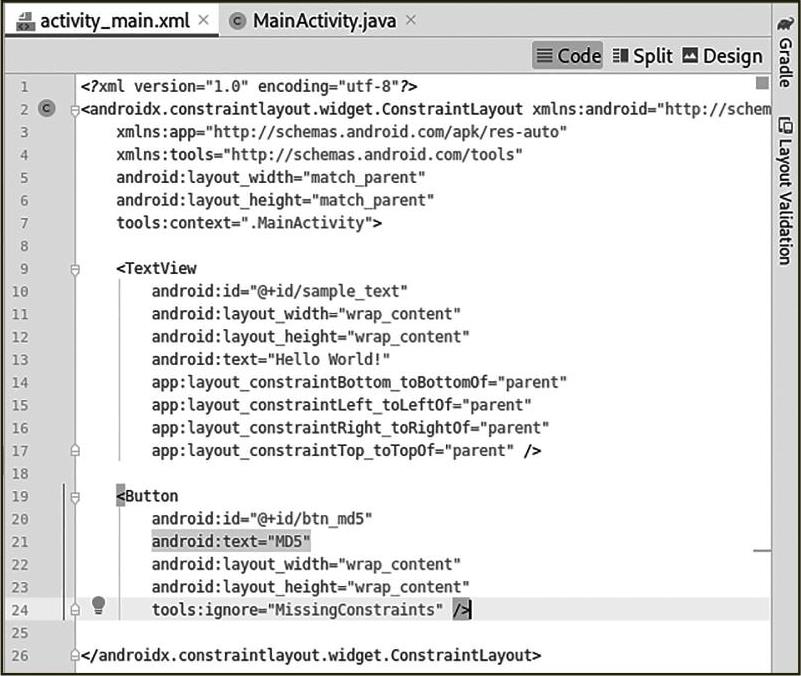Select the Split view mode

tap(642, 56)
